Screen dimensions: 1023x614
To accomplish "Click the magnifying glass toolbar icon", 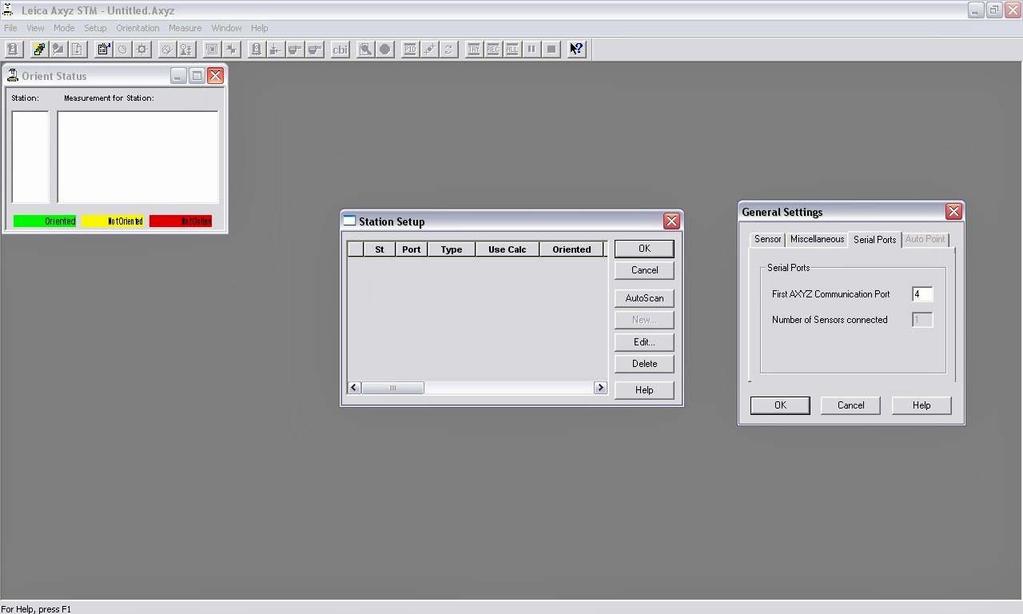I will [365, 49].
